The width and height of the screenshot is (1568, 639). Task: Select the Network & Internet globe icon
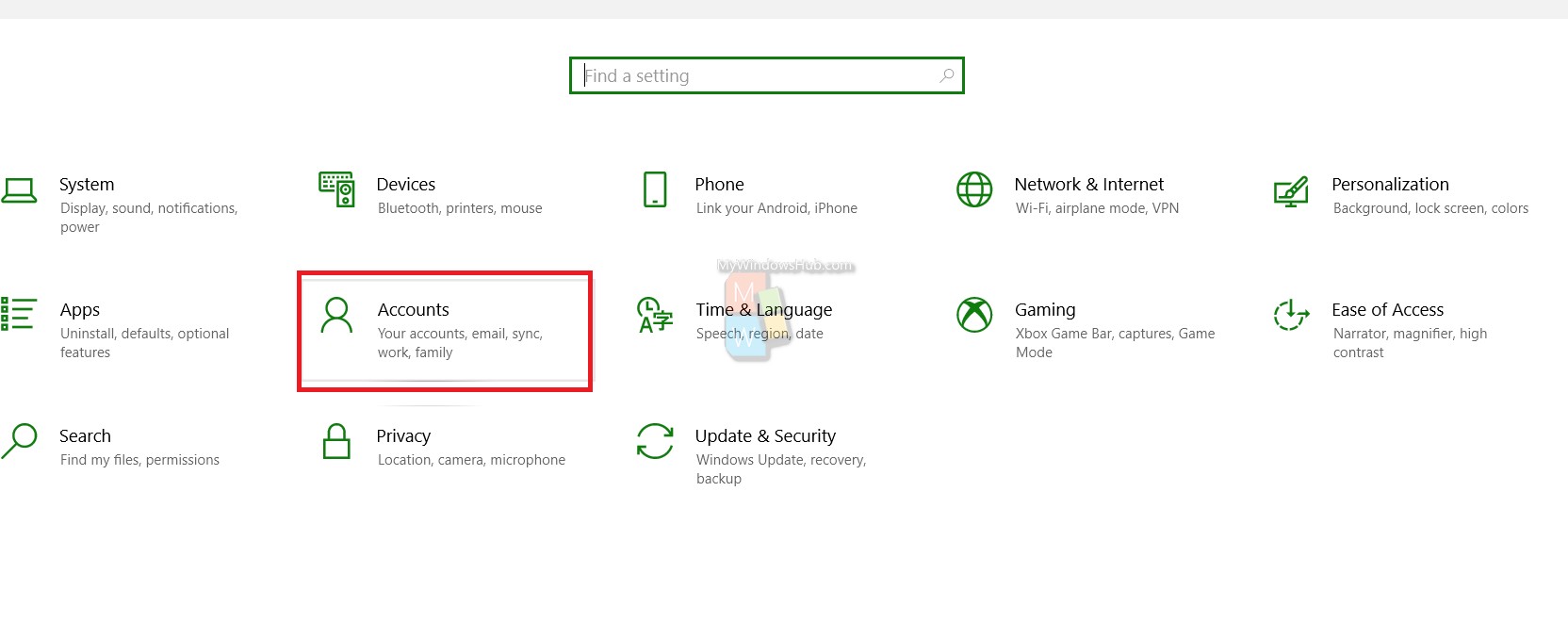(974, 189)
